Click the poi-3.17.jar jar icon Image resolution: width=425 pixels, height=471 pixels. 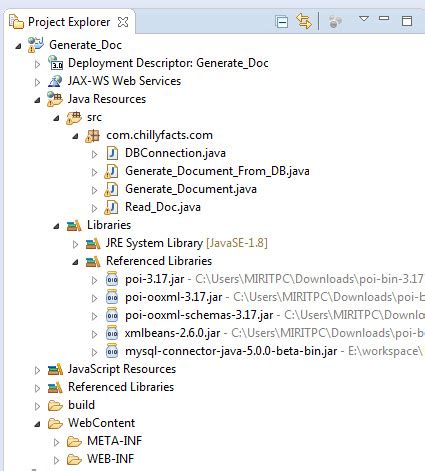(x=112, y=279)
